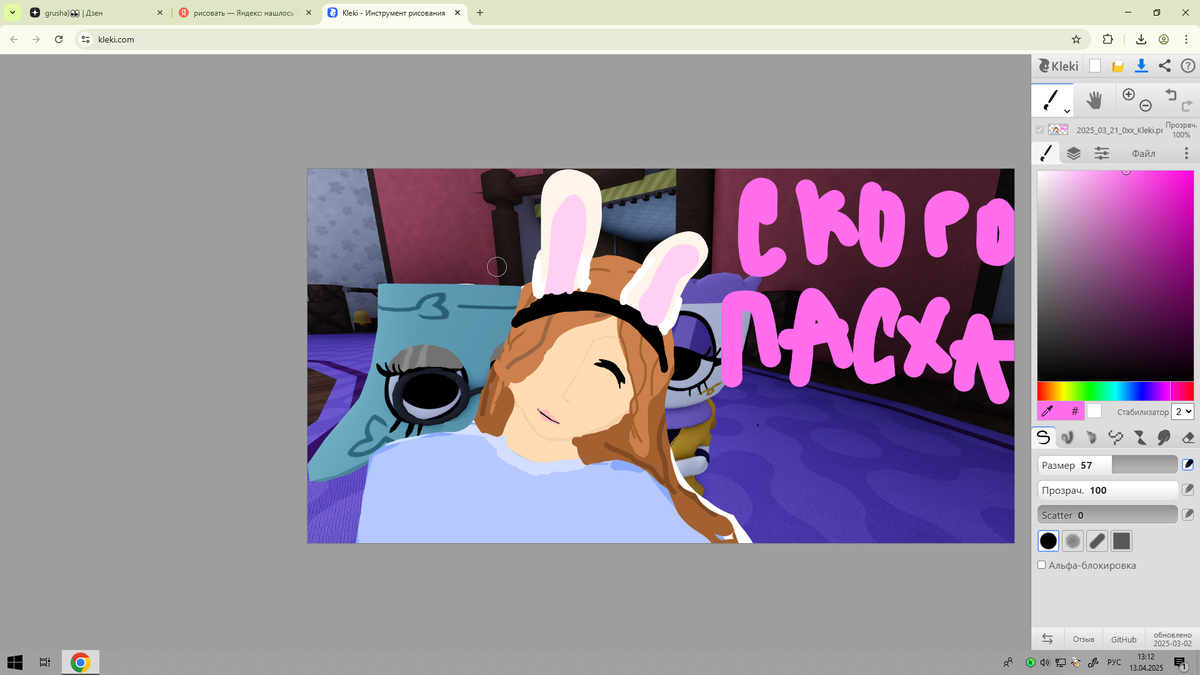The width and height of the screenshot is (1200, 675).
Task: Choose the calligraphy slanted brush tip
Action: (x=1097, y=541)
